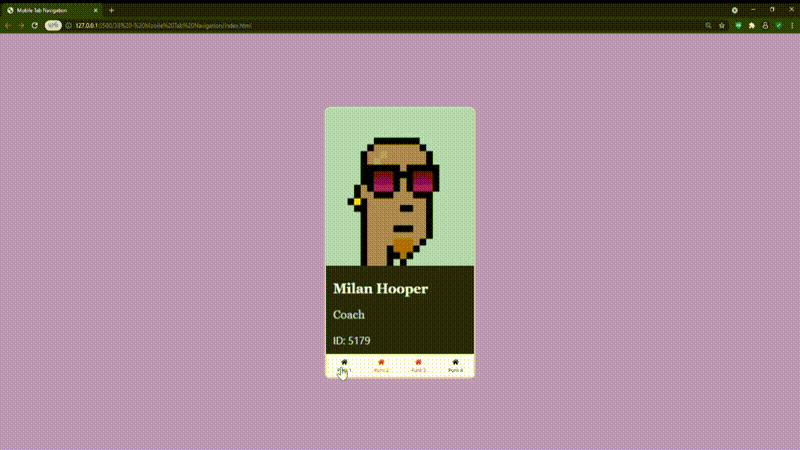Open the Chrome three-dot menu
This screenshot has height=450, width=800.
tap(792, 26)
